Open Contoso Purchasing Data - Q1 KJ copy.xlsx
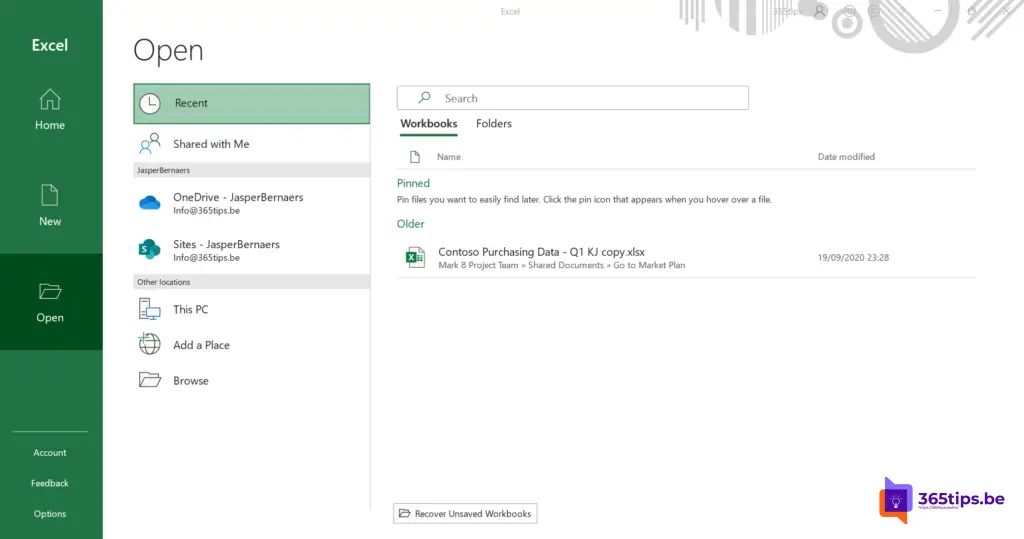Image resolution: width=1024 pixels, height=539 pixels. pyautogui.click(x=541, y=252)
